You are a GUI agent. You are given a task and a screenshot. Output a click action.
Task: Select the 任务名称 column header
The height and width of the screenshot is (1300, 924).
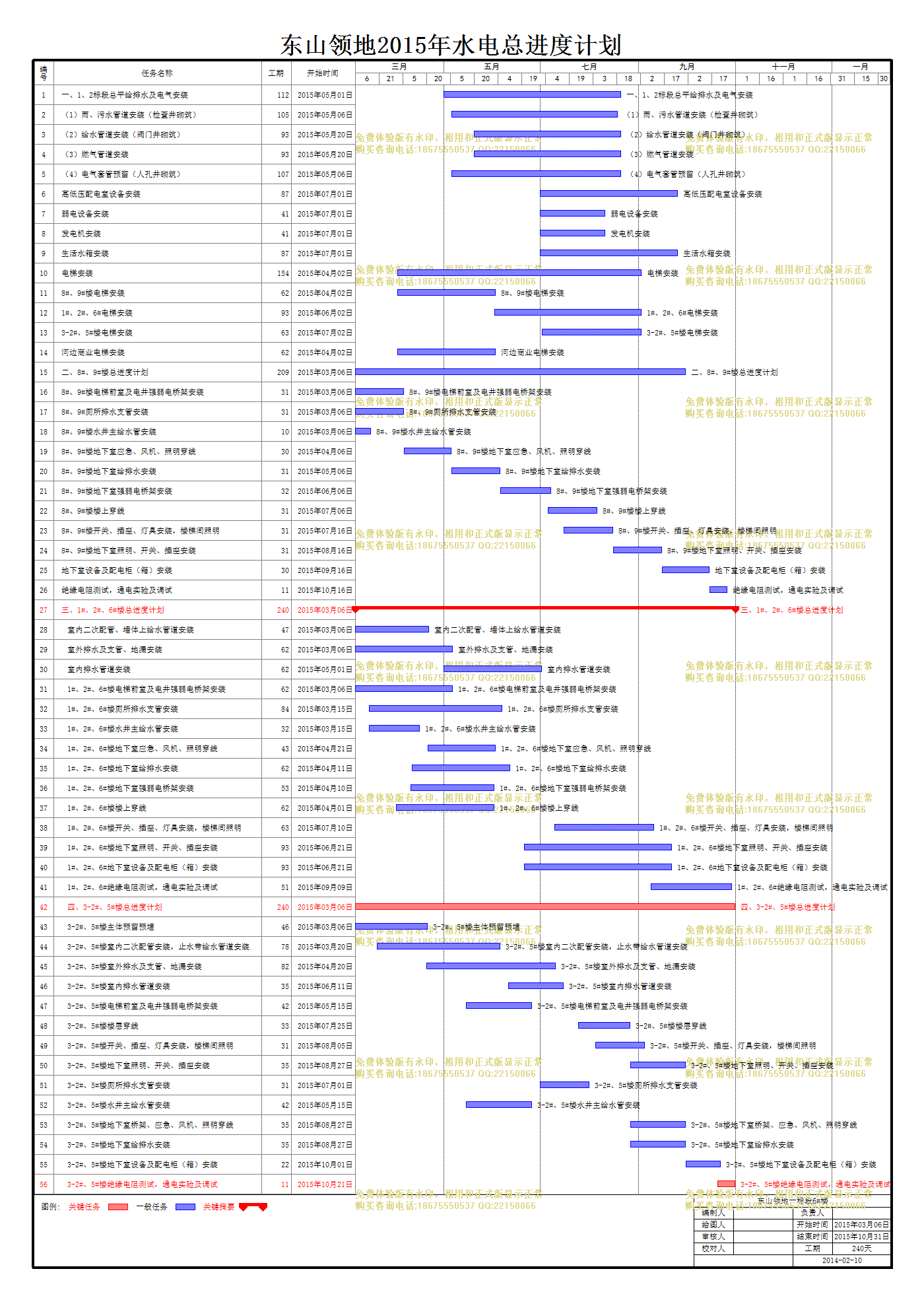(157, 73)
